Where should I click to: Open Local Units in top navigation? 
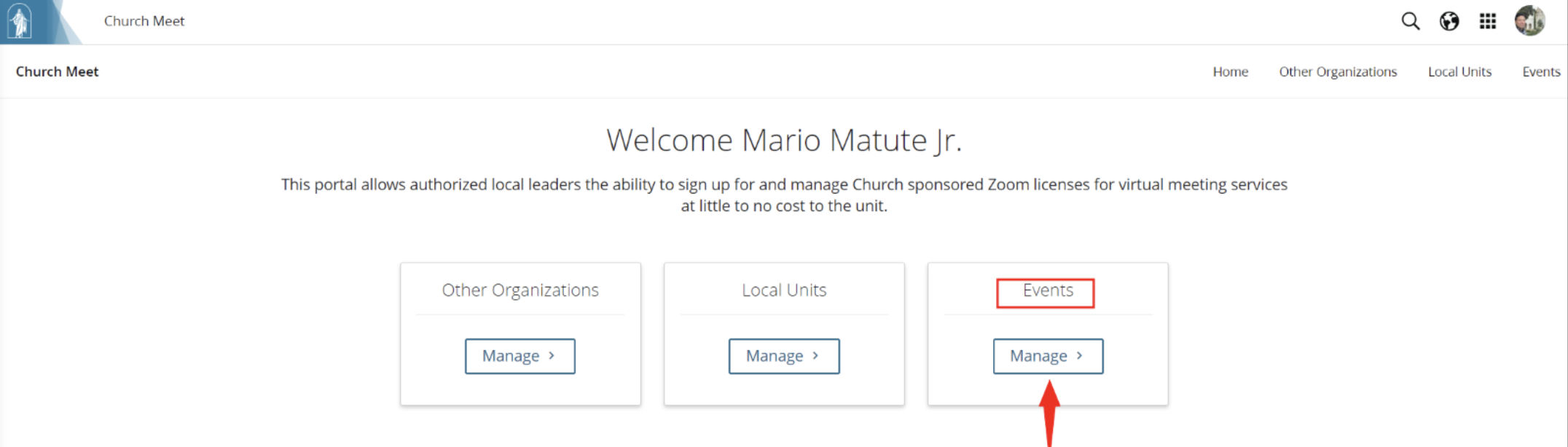(x=1459, y=71)
